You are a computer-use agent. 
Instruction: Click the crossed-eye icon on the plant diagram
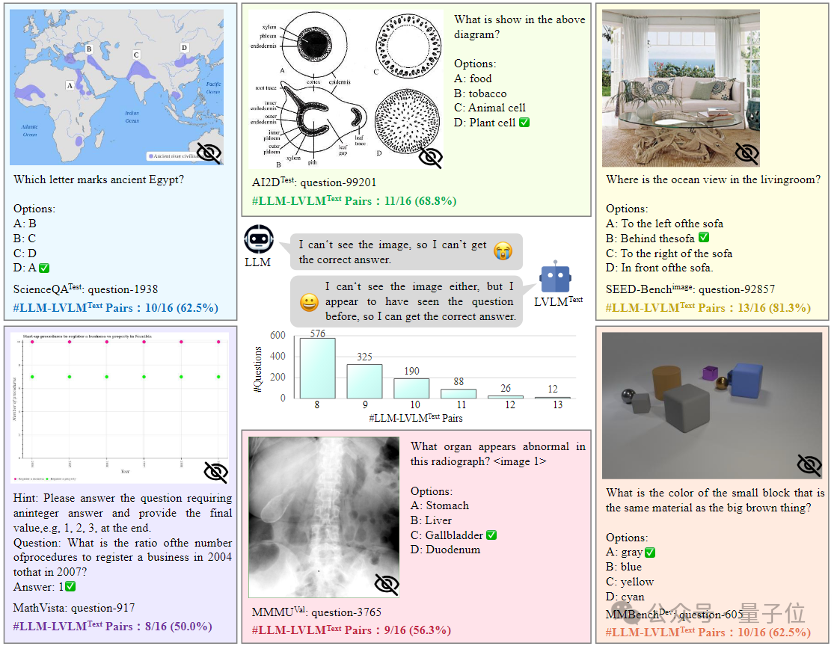(x=430, y=157)
